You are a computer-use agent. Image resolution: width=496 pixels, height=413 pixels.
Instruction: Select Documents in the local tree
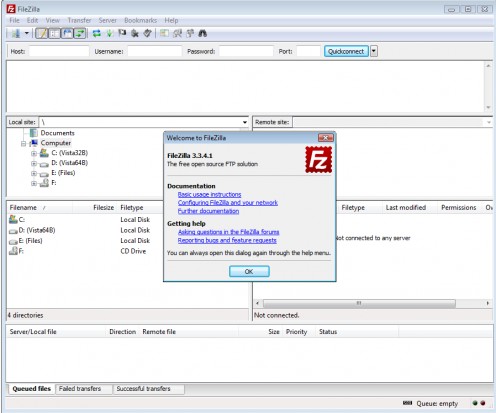pos(57,133)
